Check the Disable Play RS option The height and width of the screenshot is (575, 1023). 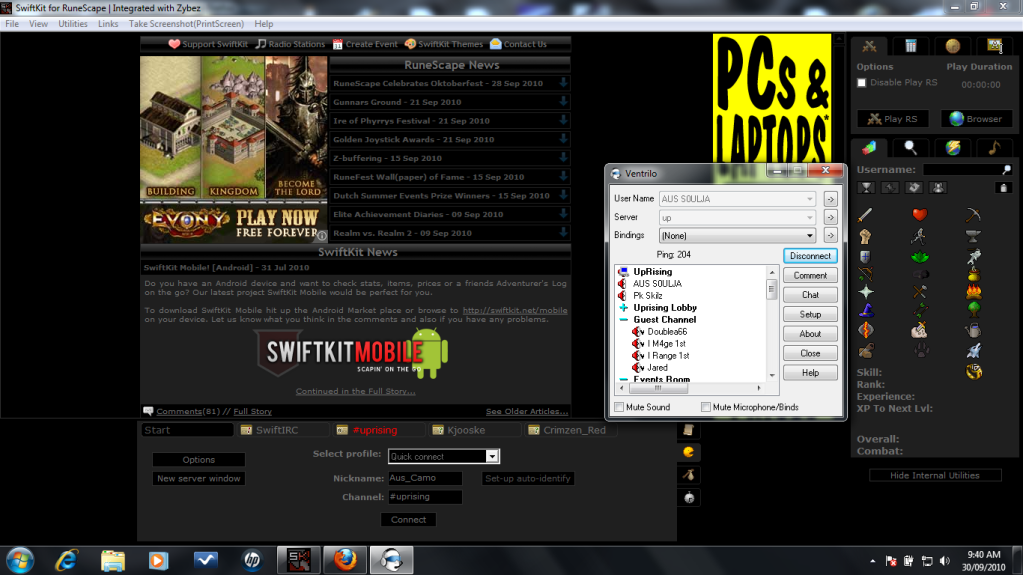coord(863,83)
